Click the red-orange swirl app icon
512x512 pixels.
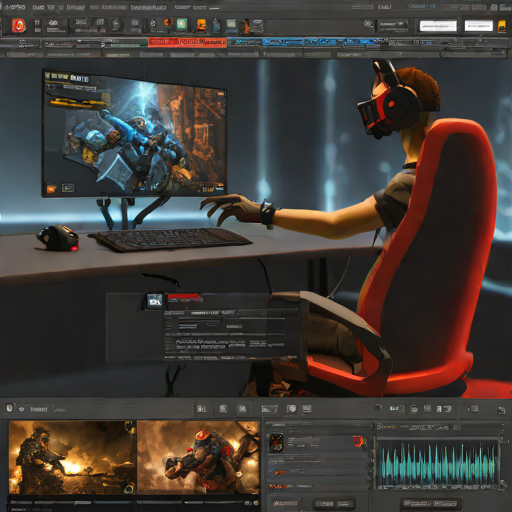[19, 26]
